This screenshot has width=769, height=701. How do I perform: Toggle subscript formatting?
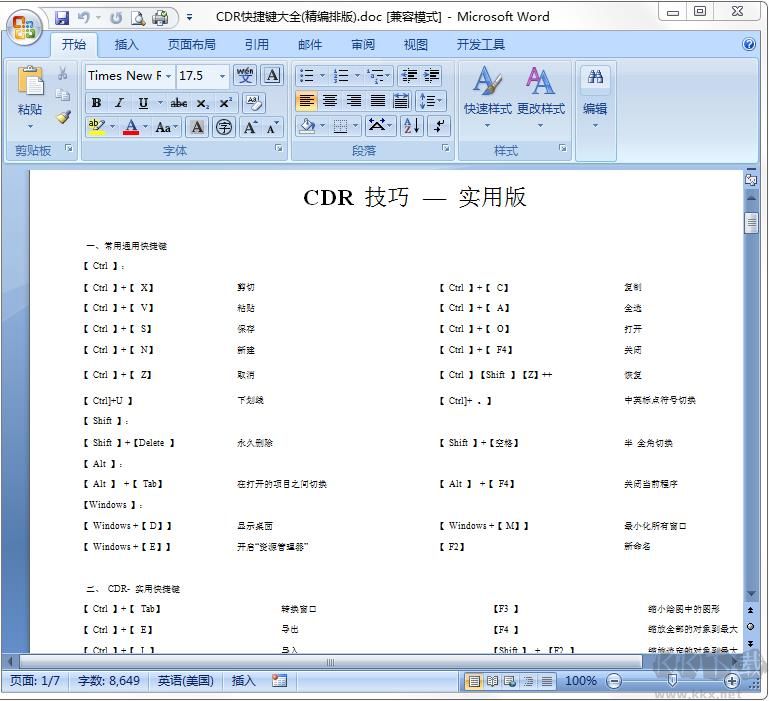tap(203, 103)
